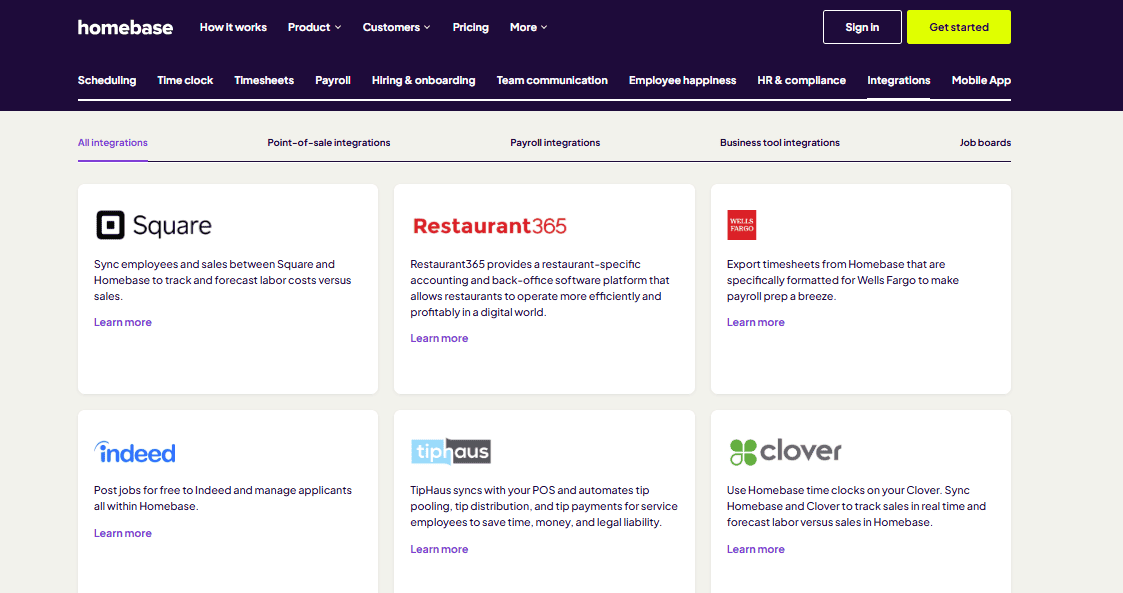Viewport: 1123px width, 593px height.
Task: Go to Employee happiness section
Action: pos(683,80)
